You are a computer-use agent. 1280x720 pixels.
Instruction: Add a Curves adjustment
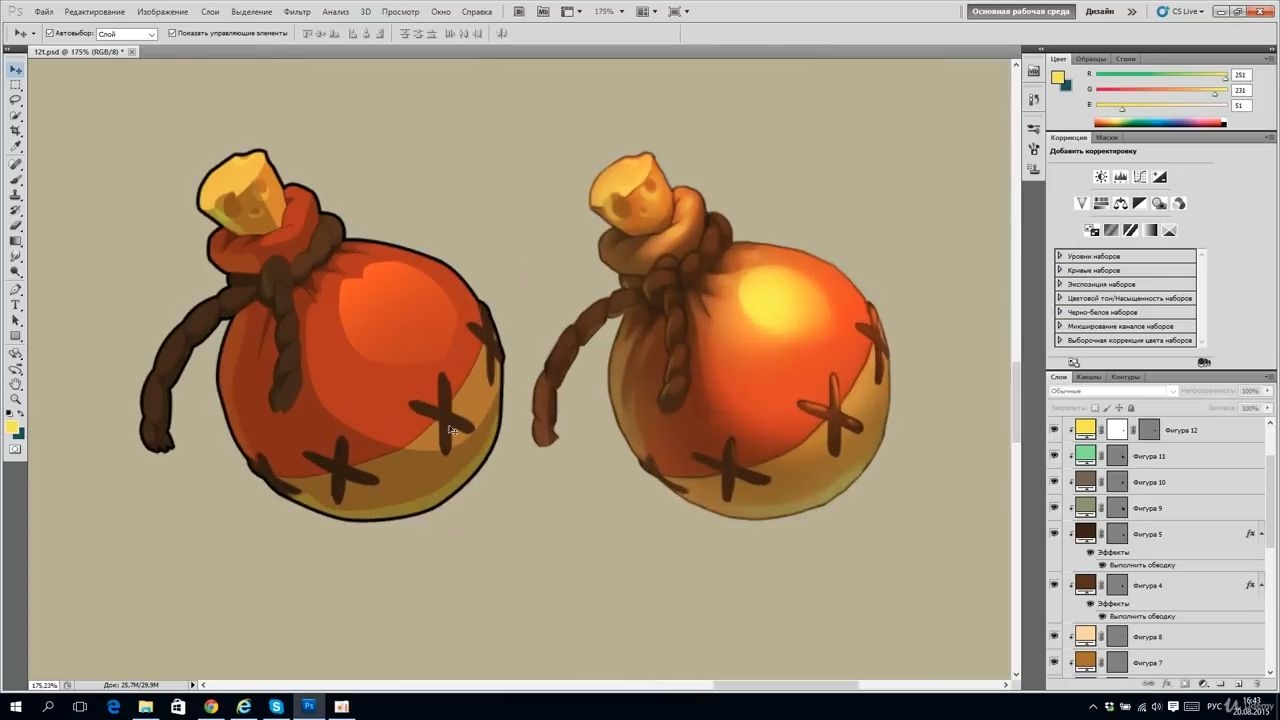click(x=1140, y=177)
